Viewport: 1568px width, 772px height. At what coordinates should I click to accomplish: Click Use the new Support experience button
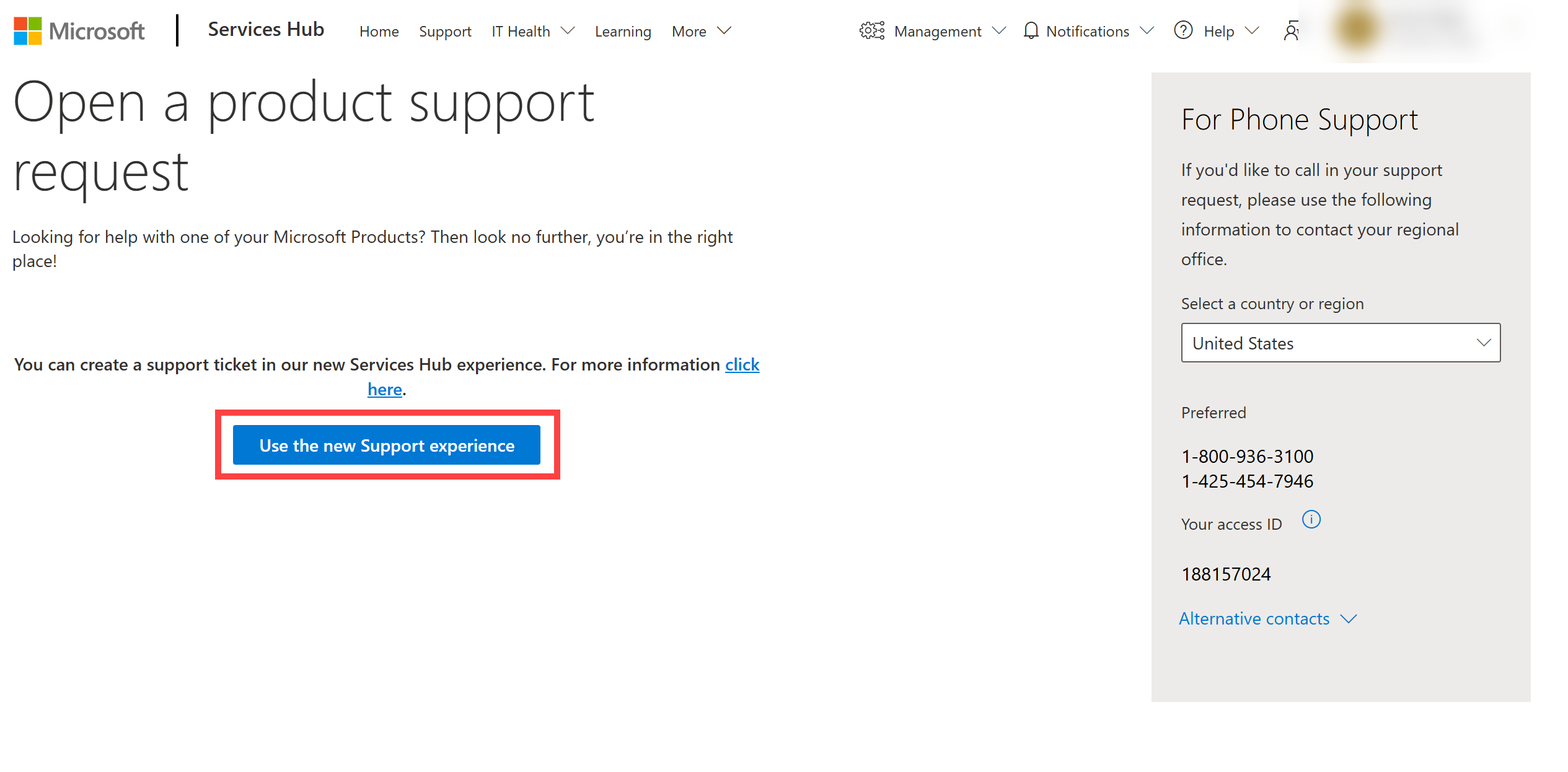386,446
